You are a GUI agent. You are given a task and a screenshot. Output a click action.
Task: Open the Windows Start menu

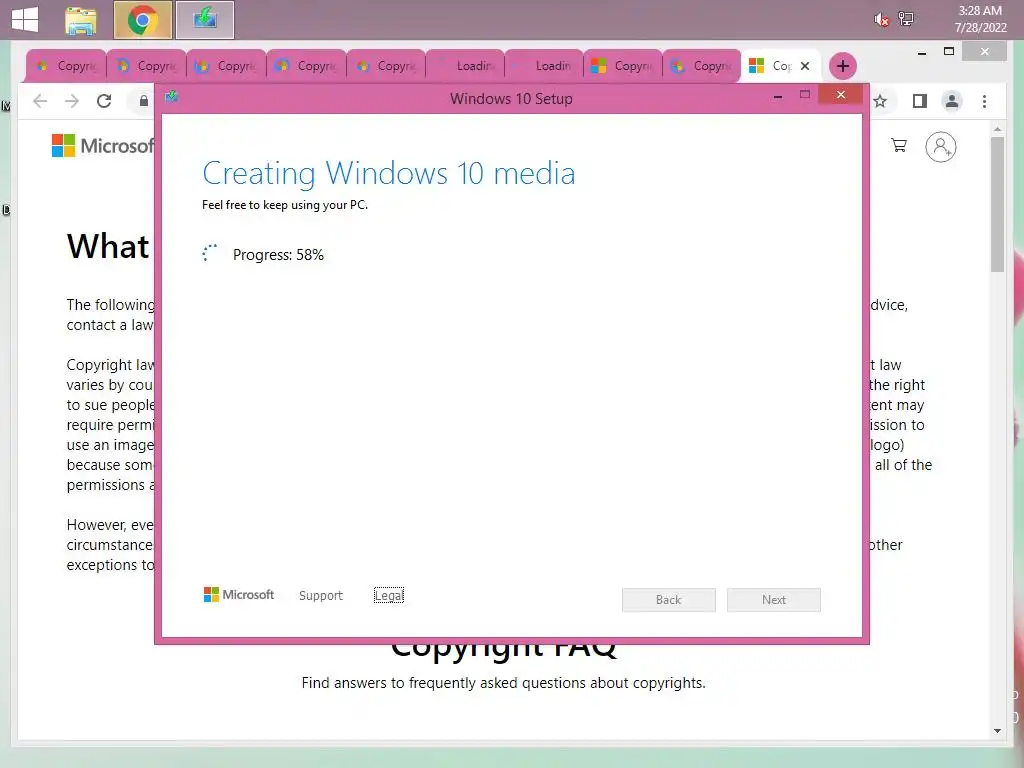tap(25, 20)
